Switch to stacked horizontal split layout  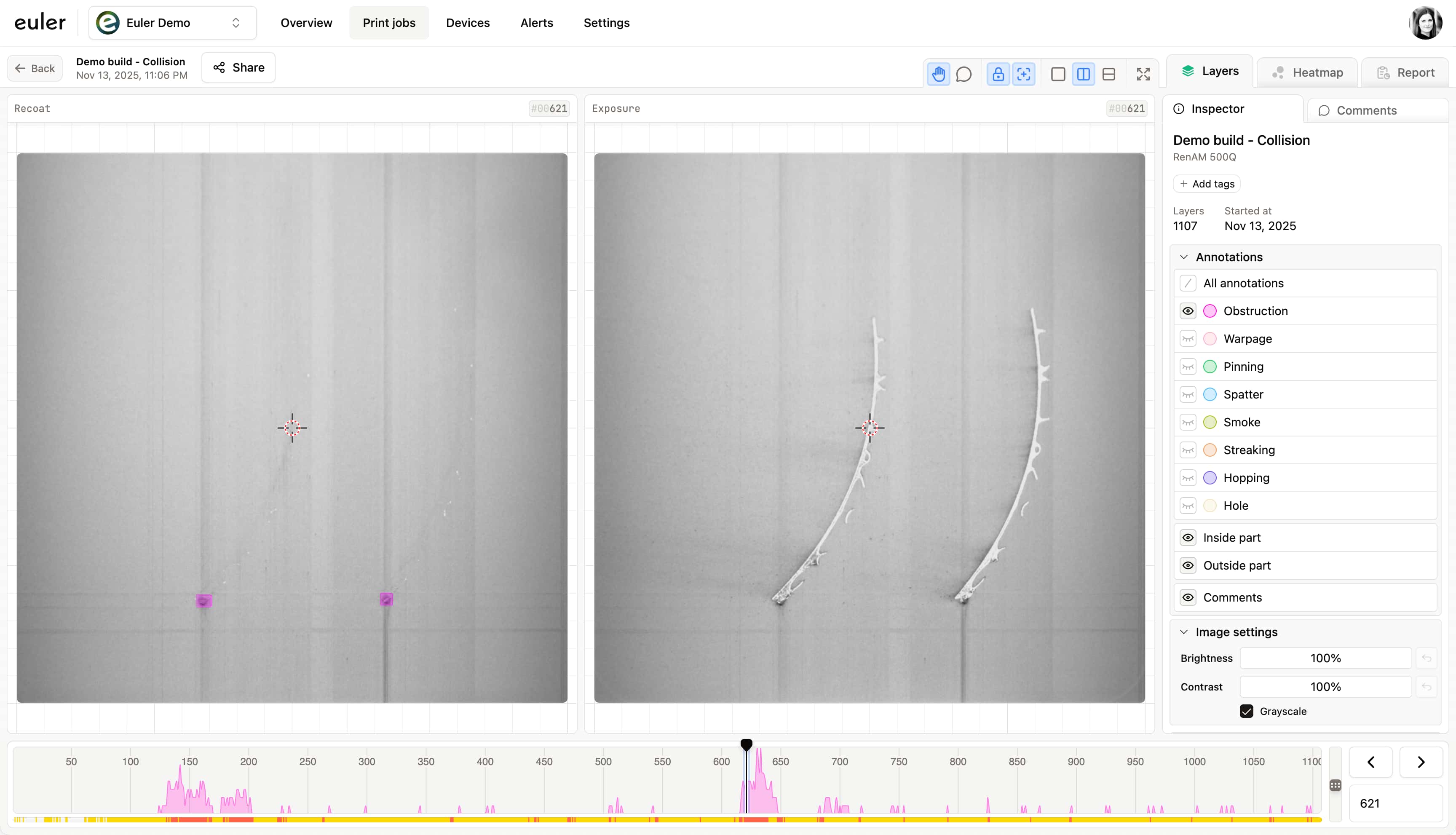point(1108,74)
